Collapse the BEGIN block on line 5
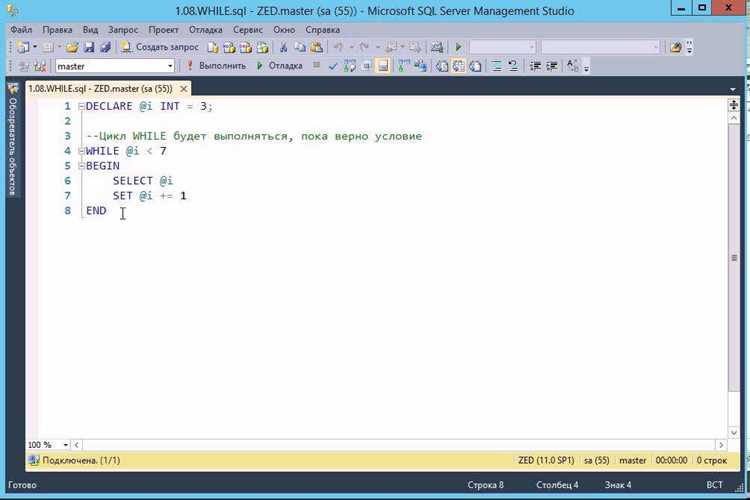 [81, 166]
